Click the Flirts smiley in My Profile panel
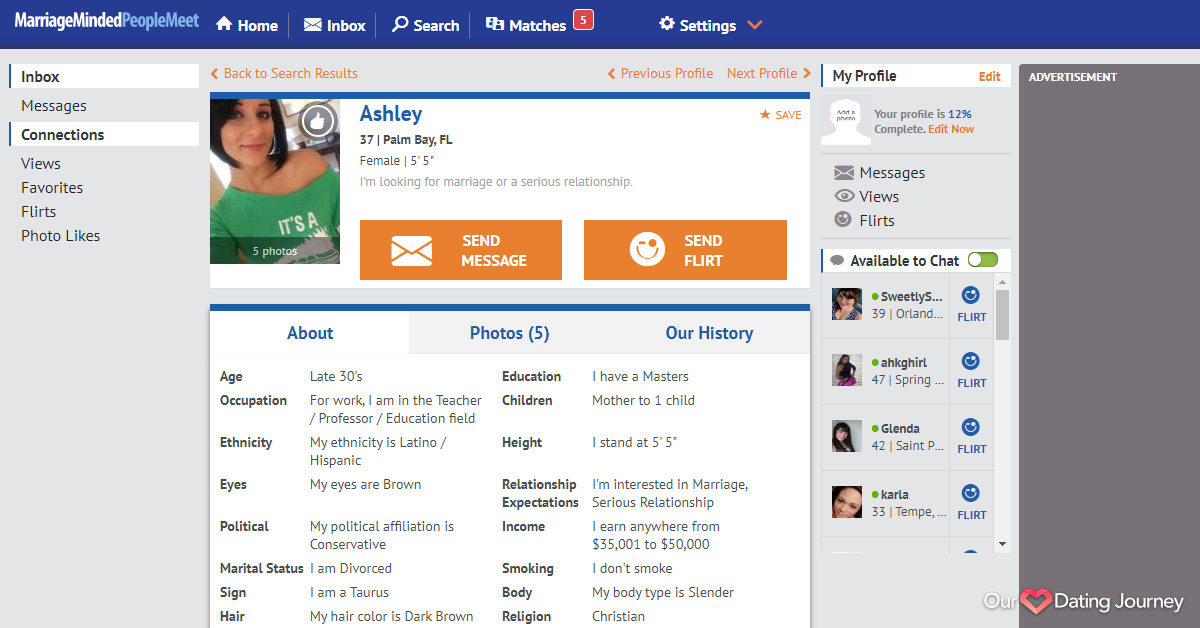 (844, 221)
